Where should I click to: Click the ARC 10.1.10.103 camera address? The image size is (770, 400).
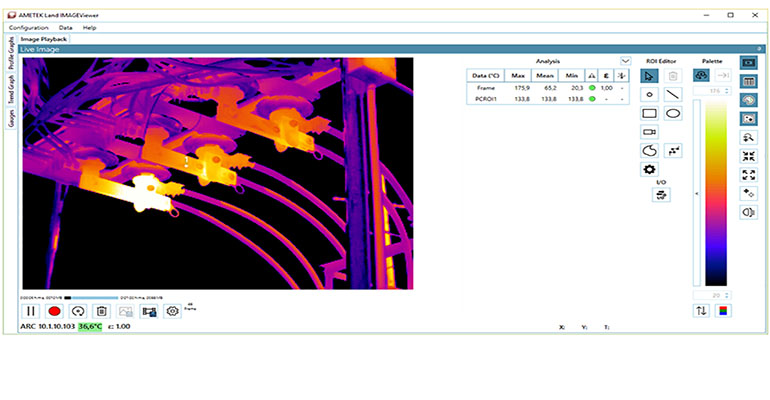[x=47, y=326]
